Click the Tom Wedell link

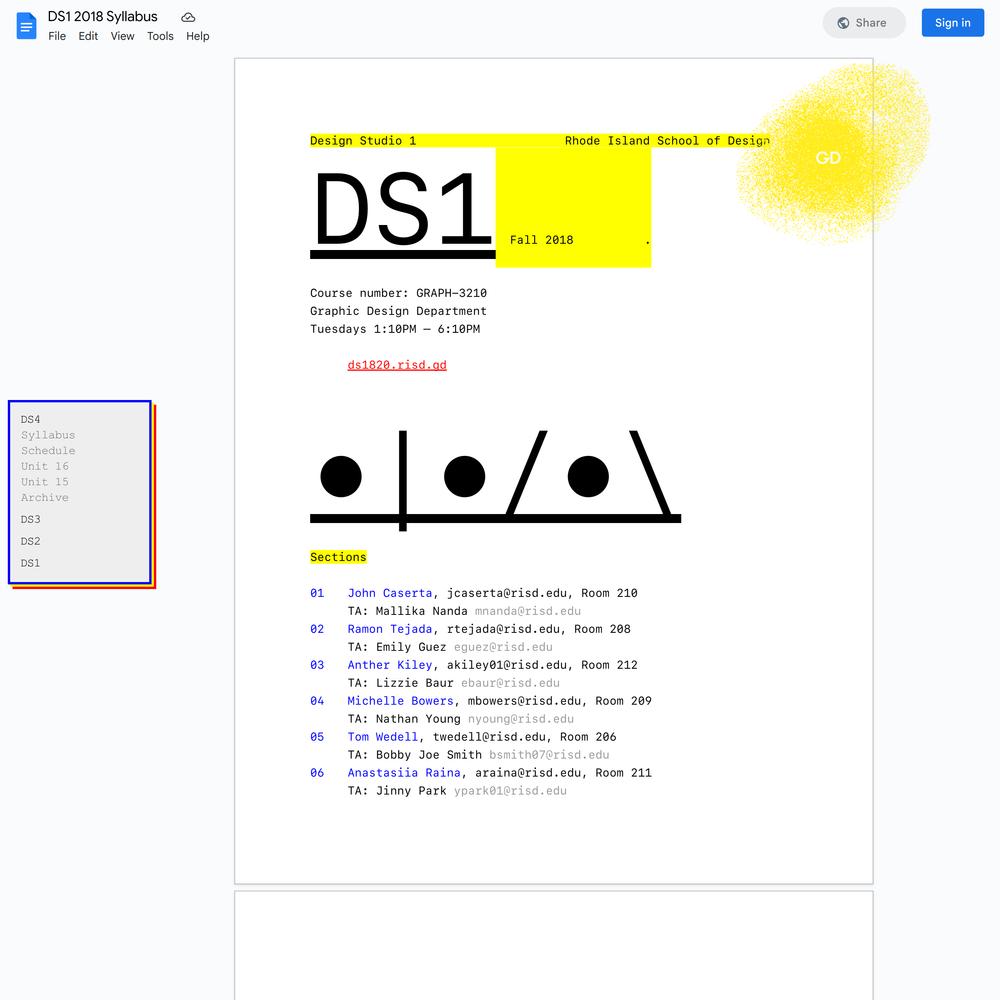tap(383, 737)
